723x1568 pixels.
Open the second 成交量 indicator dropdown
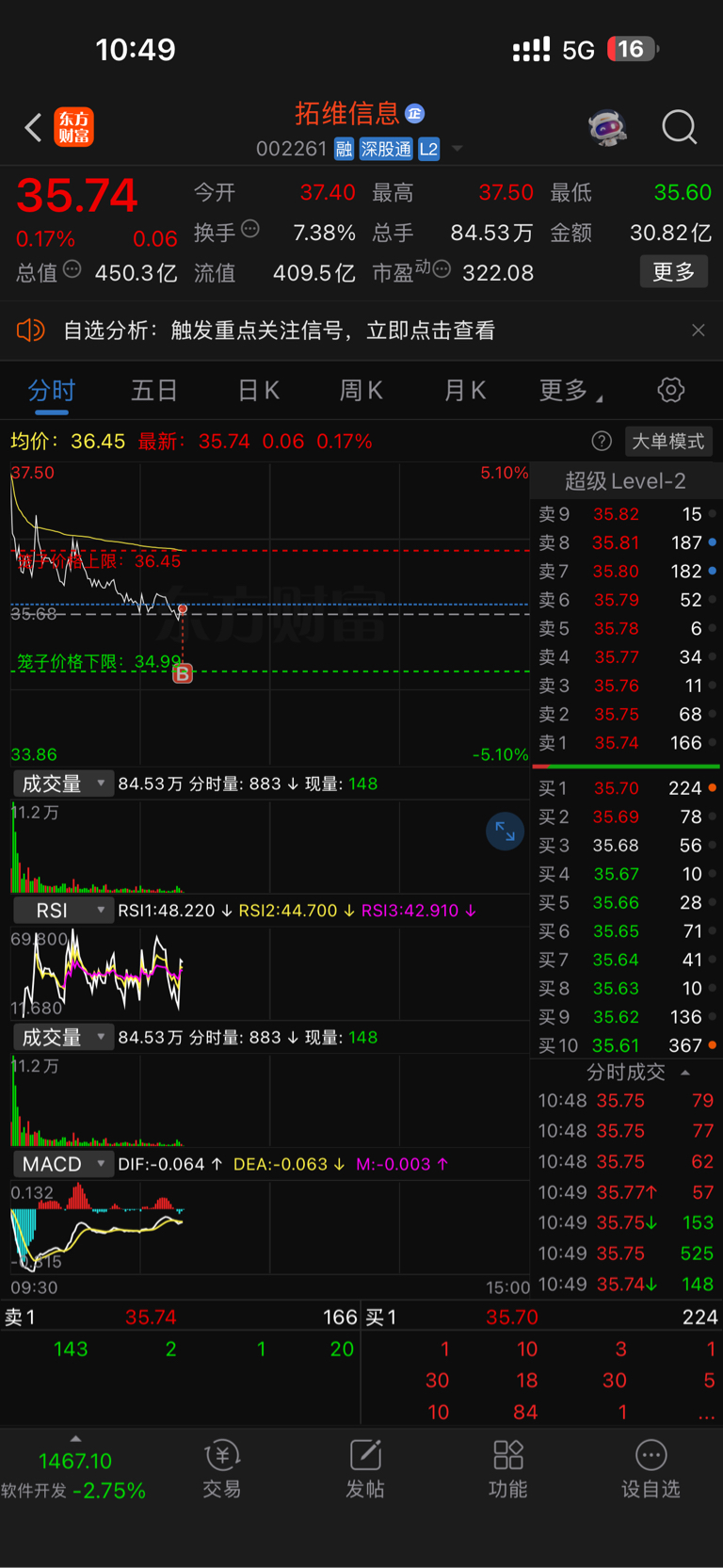click(x=63, y=1037)
